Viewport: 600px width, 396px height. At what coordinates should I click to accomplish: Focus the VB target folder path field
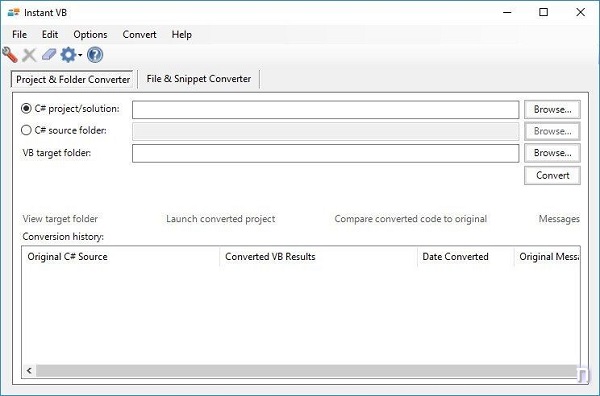click(326, 153)
